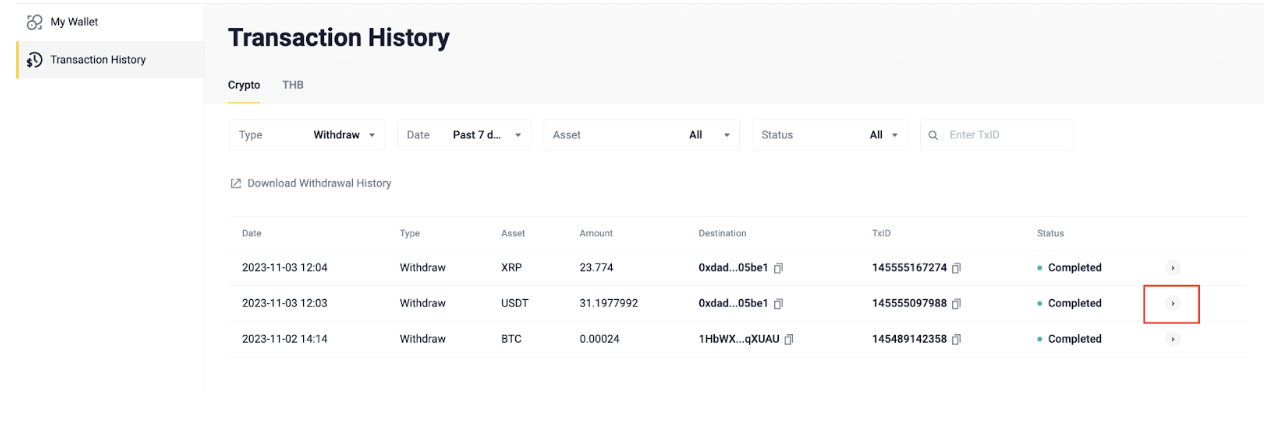This screenshot has height=426, width=1266.
Task: Switch to the THB tab
Action: (293, 85)
